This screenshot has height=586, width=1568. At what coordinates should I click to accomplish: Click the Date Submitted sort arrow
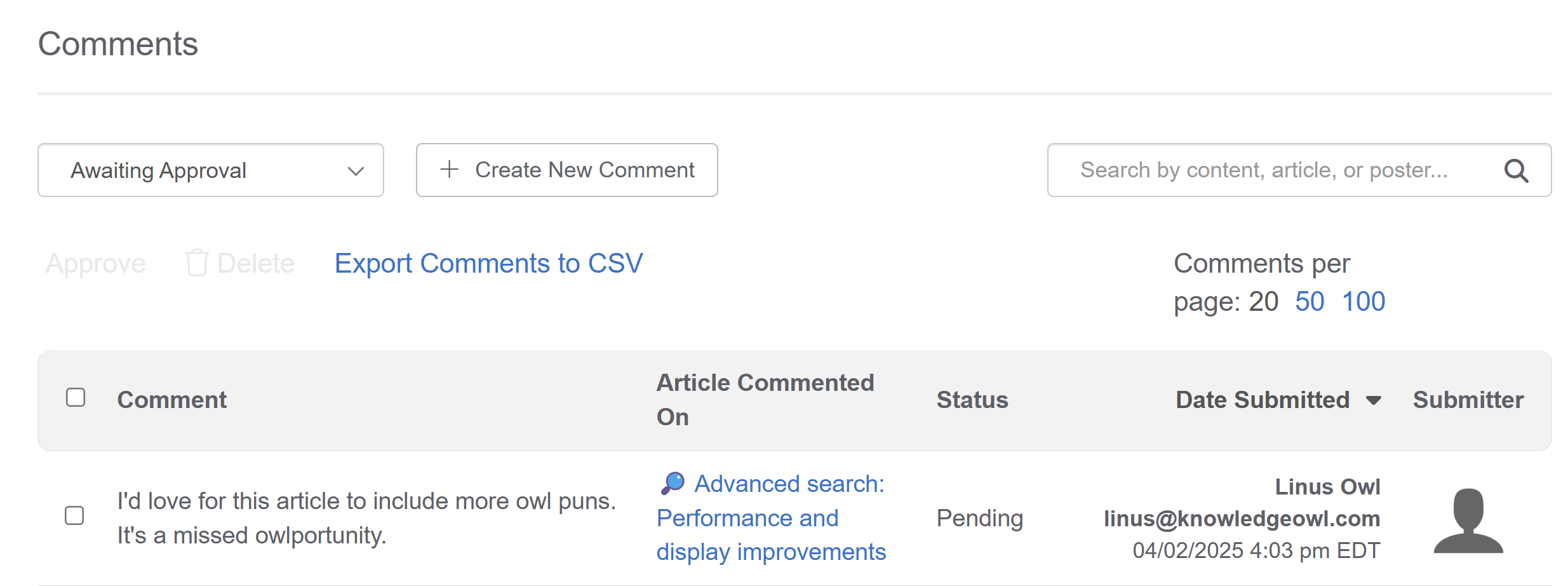pos(1374,400)
